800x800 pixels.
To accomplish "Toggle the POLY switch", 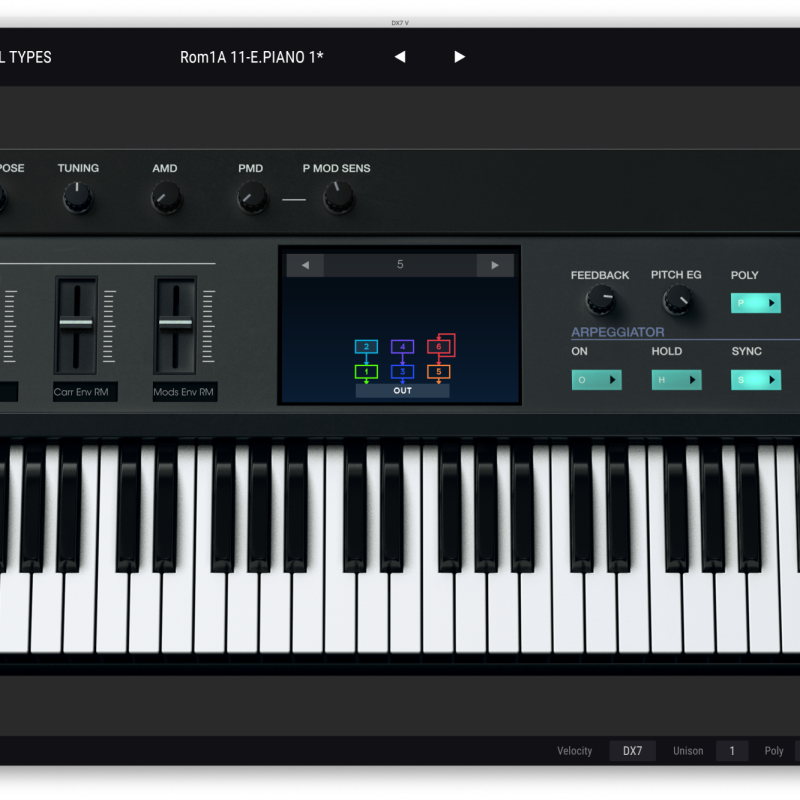I will pyautogui.click(x=756, y=303).
